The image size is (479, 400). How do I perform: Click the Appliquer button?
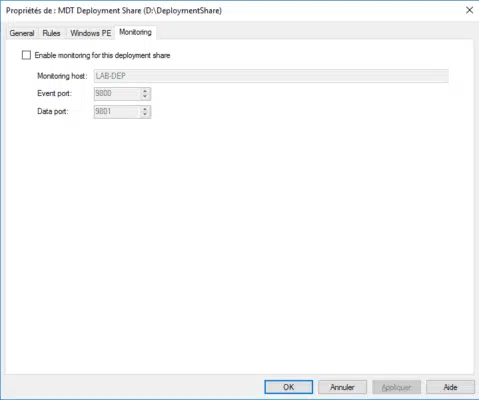[x=396, y=387]
